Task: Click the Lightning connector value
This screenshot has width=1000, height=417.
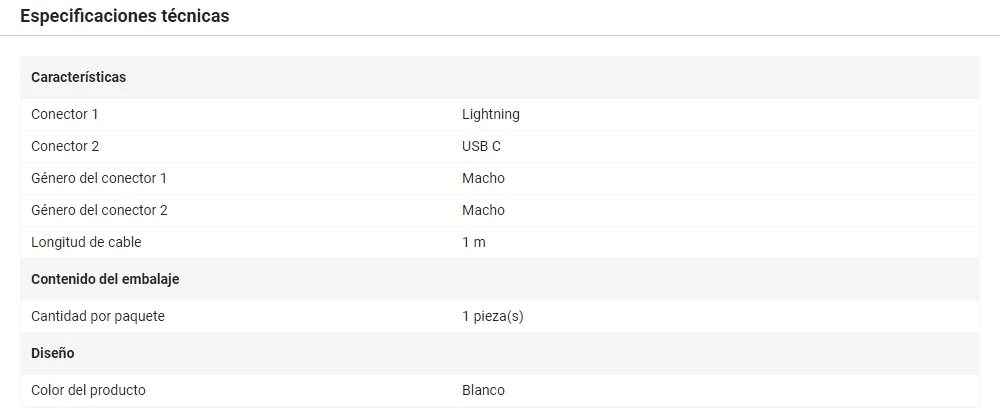Action: pyautogui.click(x=491, y=114)
